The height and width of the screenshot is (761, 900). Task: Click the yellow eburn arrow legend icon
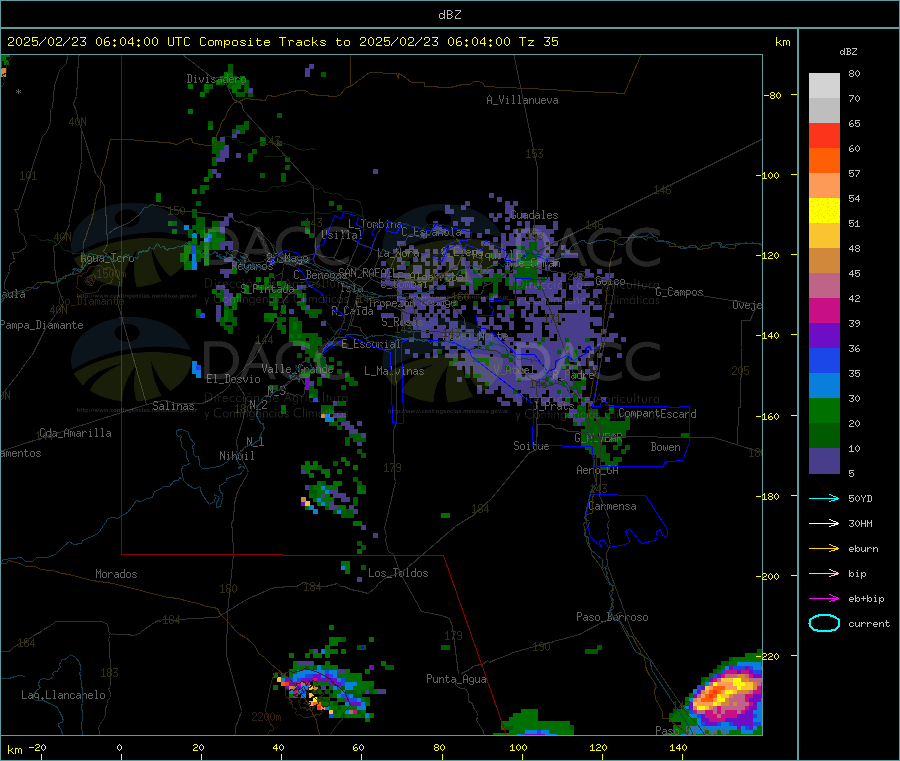click(x=824, y=549)
